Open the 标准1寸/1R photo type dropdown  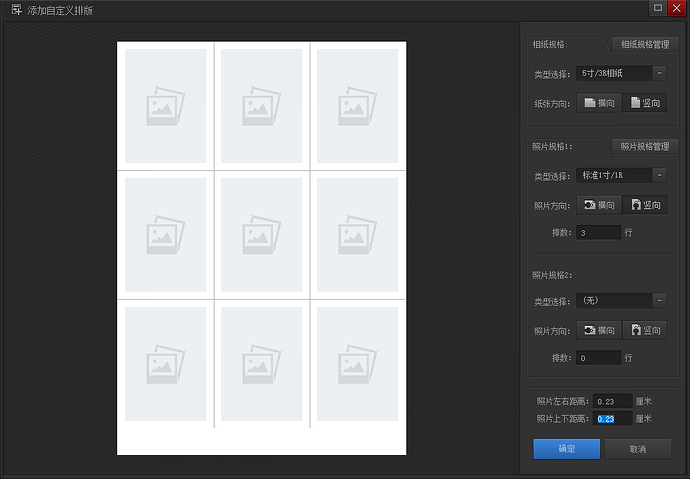[x=621, y=176]
